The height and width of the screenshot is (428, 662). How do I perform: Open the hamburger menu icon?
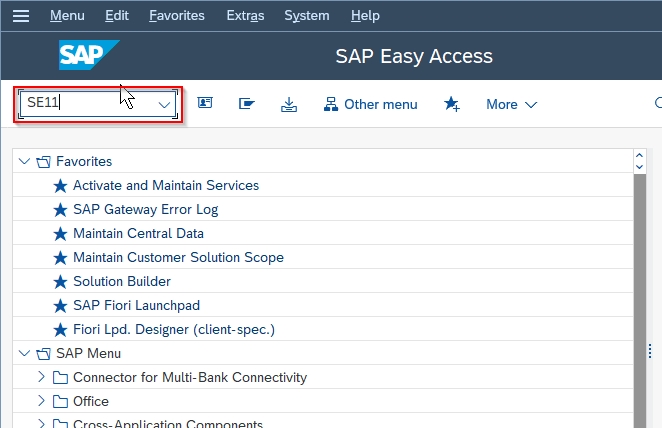pos(21,16)
